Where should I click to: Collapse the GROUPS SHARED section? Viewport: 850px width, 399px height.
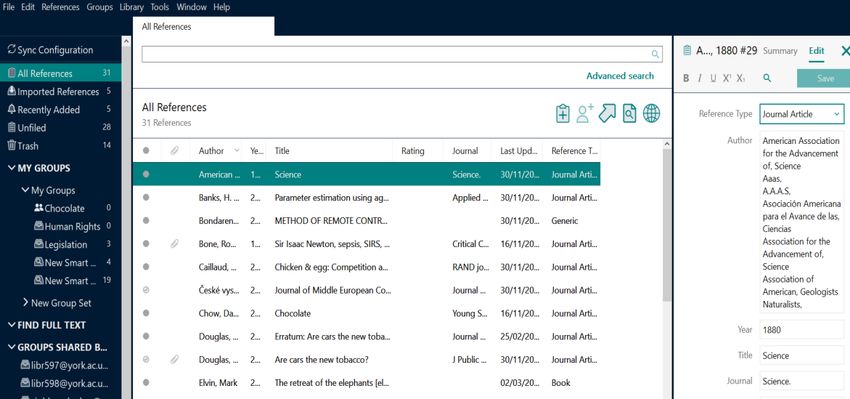(11, 347)
